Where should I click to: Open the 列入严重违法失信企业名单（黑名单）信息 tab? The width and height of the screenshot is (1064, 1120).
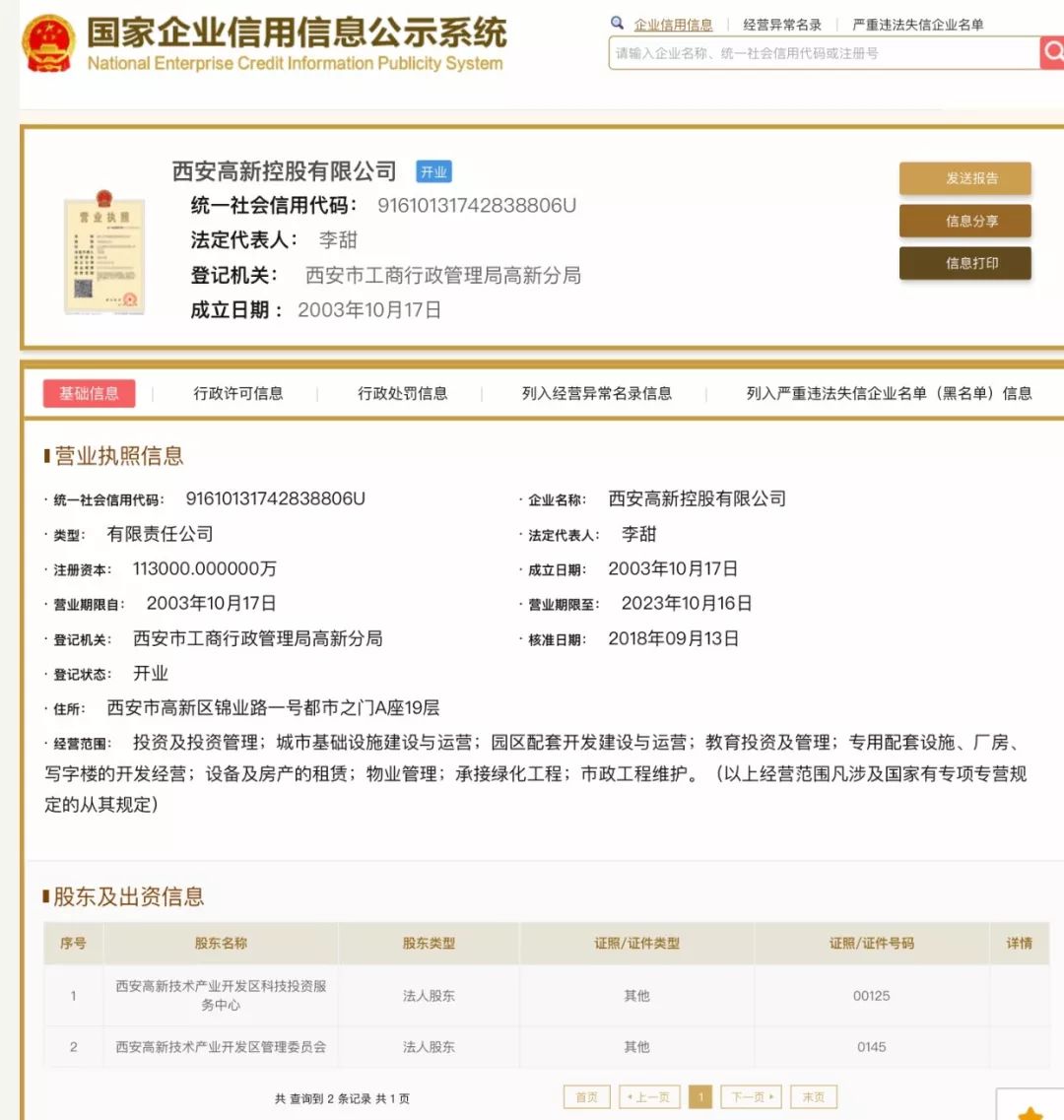pyautogui.click(x=889, y=394)
